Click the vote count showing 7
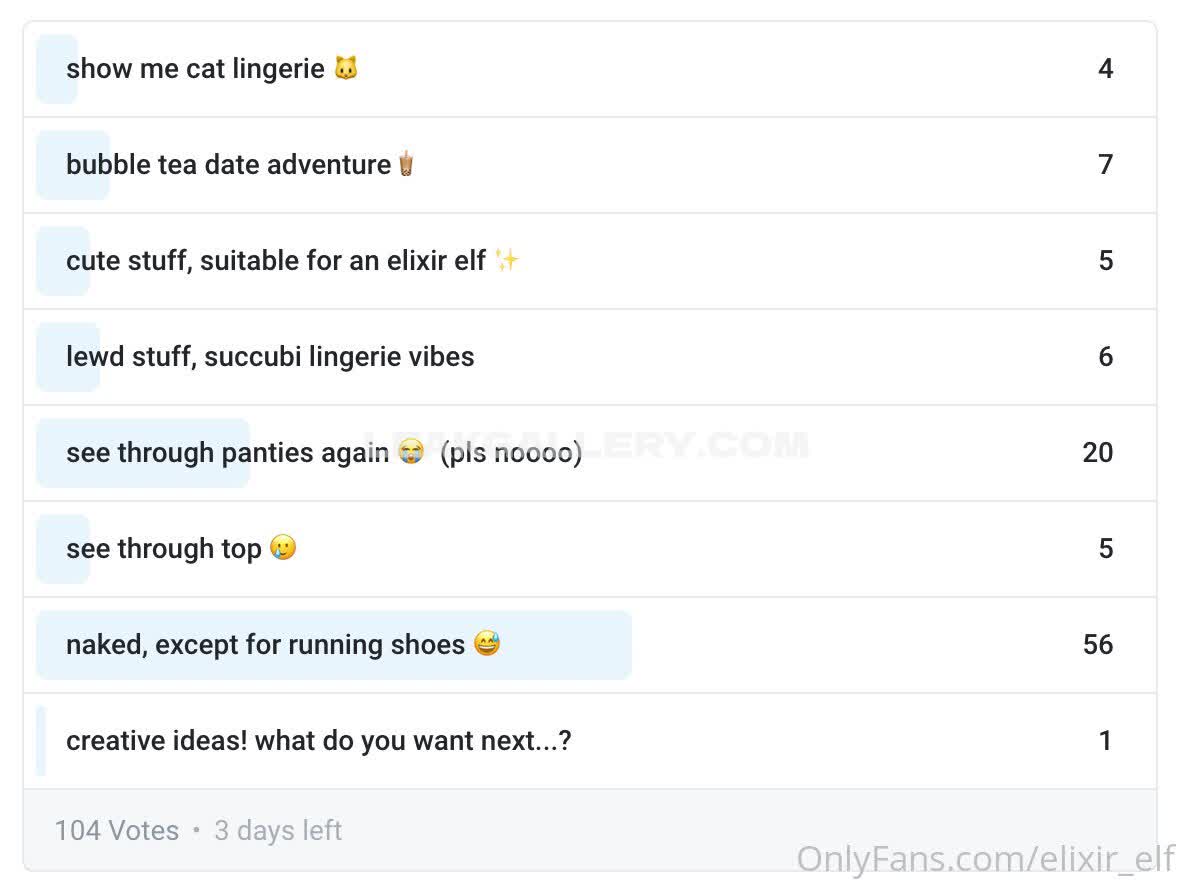 (1105, 164)
